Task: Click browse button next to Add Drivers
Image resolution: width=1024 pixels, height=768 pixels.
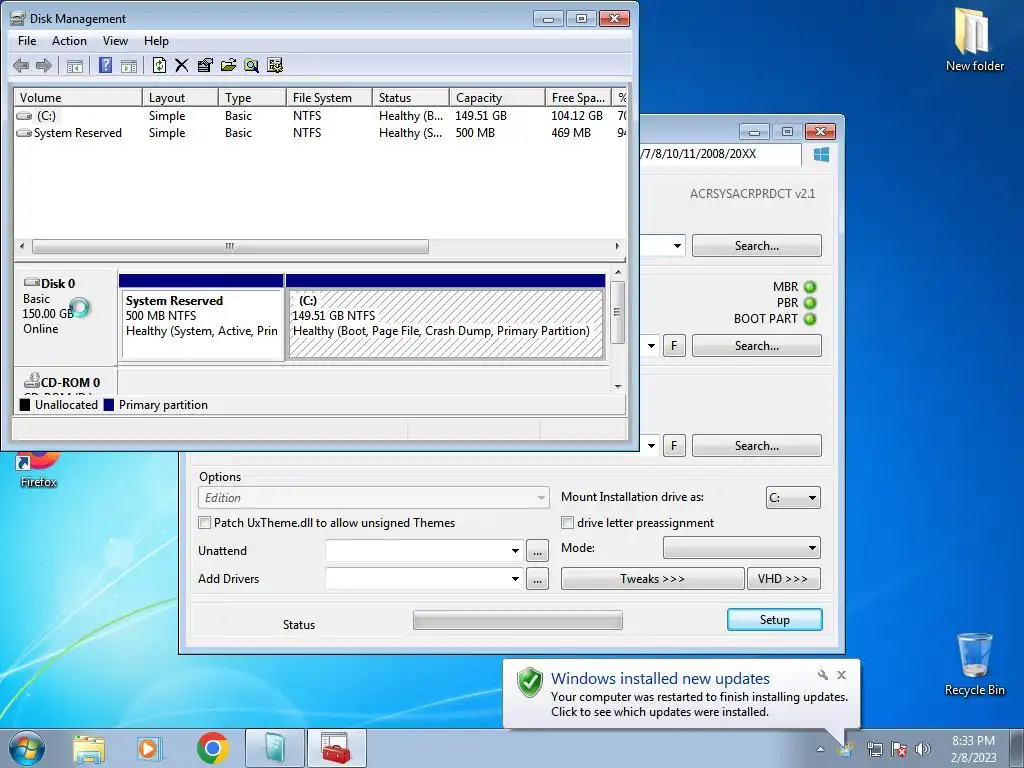Action: [x=537, y=579]
